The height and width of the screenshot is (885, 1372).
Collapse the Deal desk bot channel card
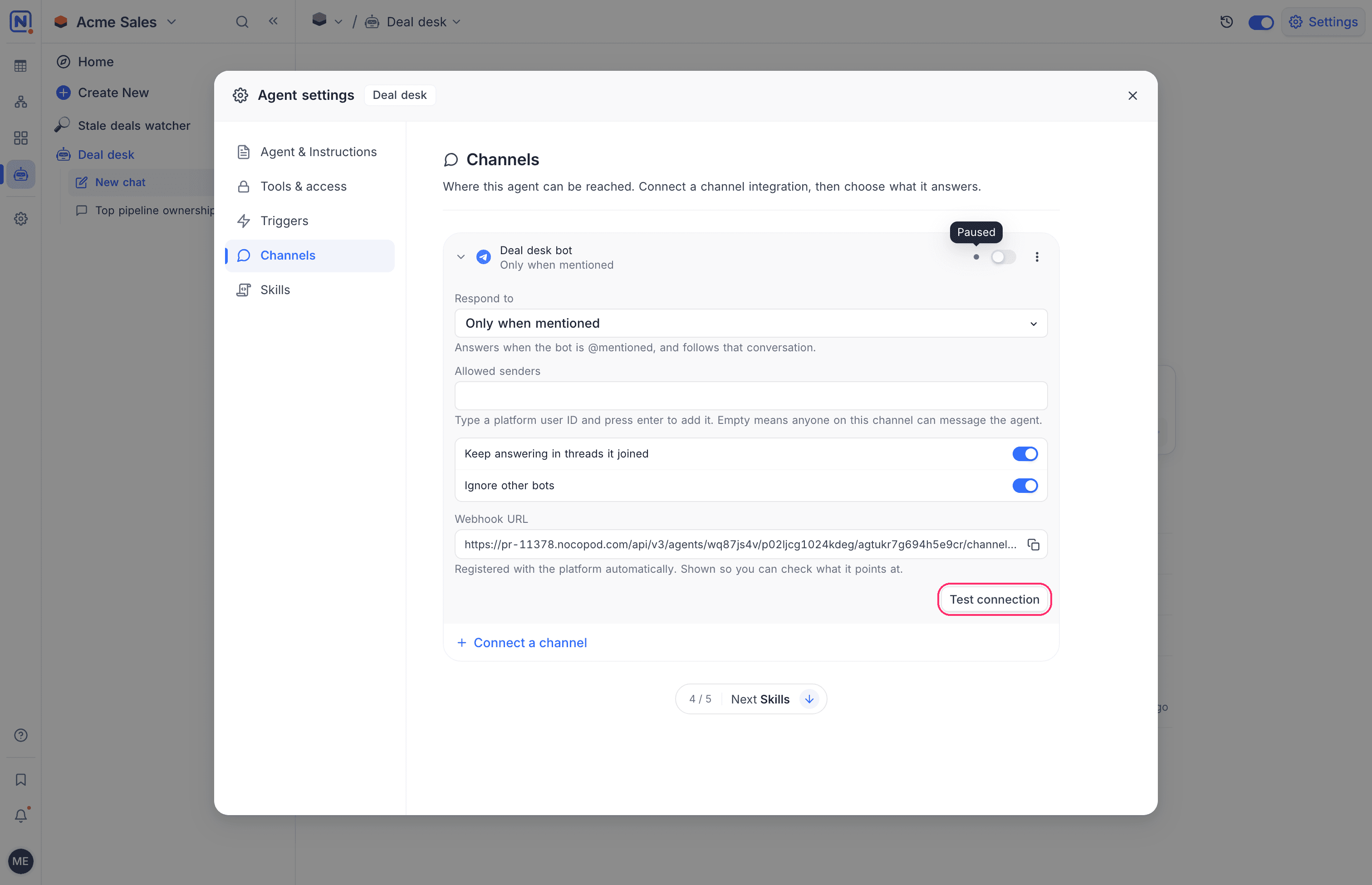click(x=460, y=257)
